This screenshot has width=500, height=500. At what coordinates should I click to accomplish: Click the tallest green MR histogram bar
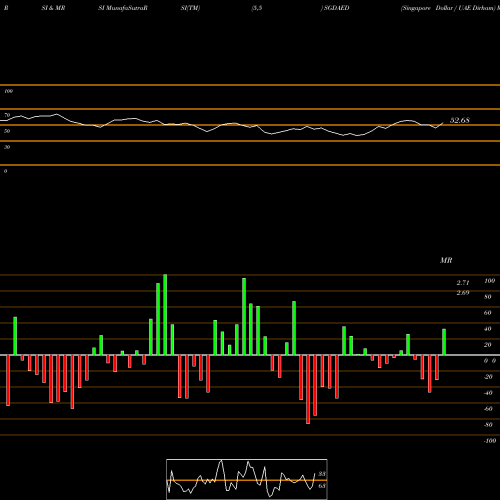[165, 315]
